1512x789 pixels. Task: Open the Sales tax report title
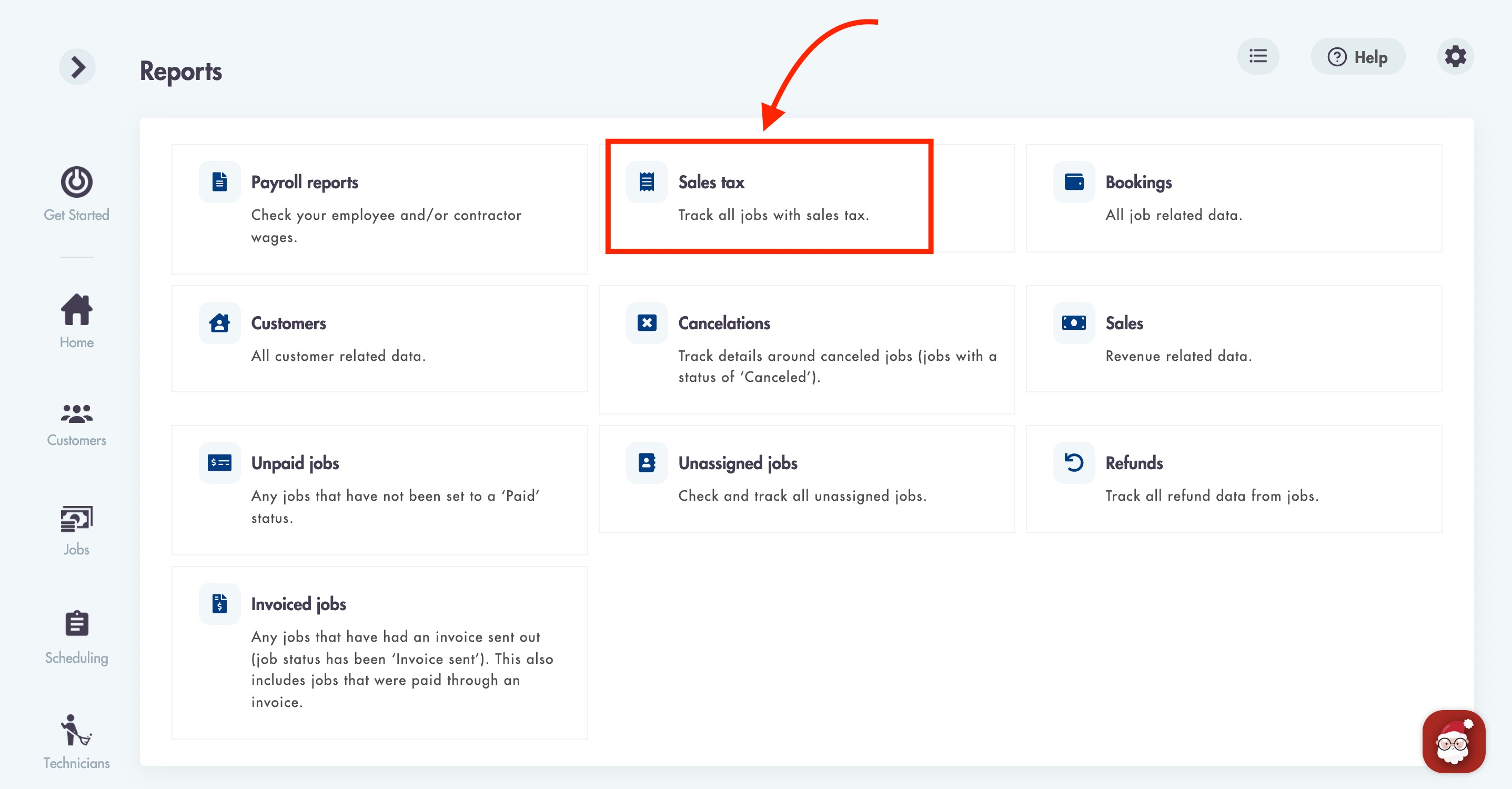[x=711, y=182]
